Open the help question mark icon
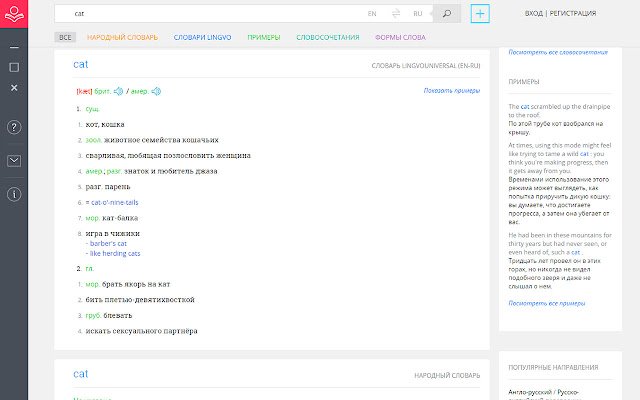Viewport: 640px width, 400px height. click(x=14, y=127)
